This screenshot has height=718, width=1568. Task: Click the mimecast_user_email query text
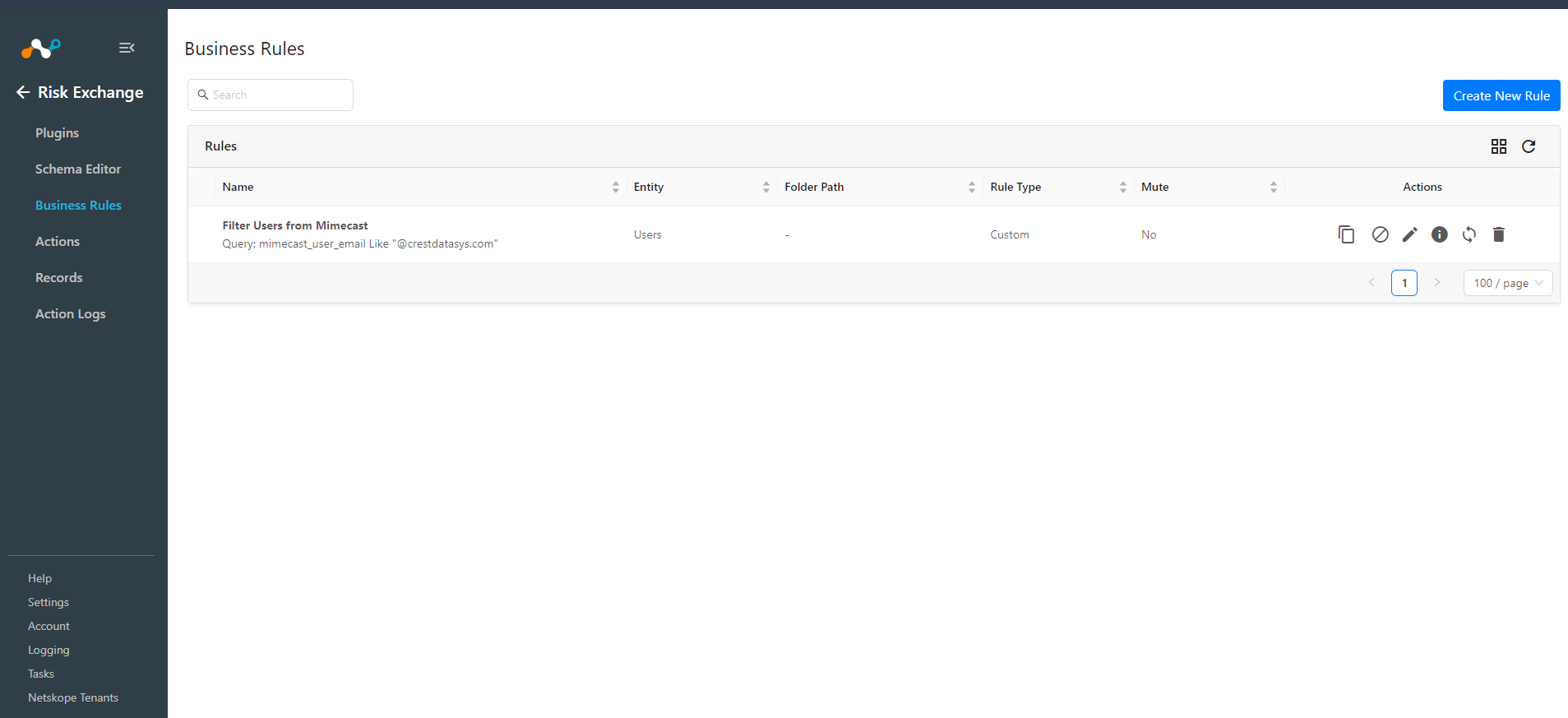pyautogui.click(x=360, y=243)
